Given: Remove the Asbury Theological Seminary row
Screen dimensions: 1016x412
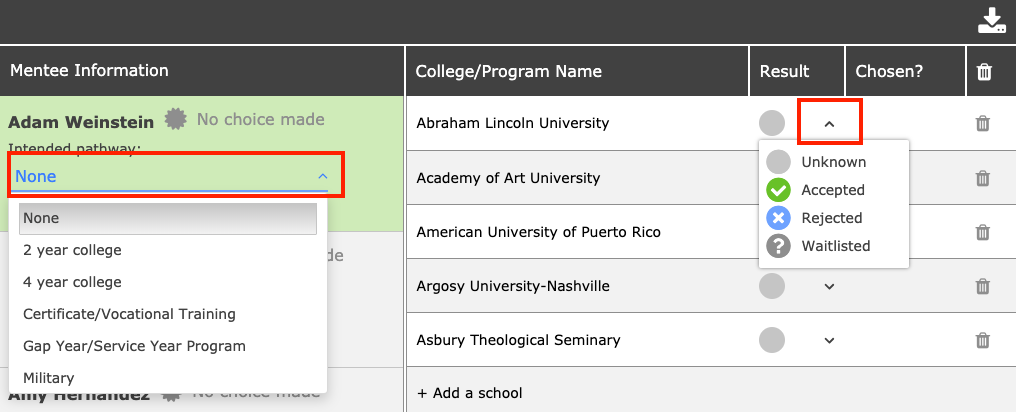Looking at the screenshot, I should (983, 340).
